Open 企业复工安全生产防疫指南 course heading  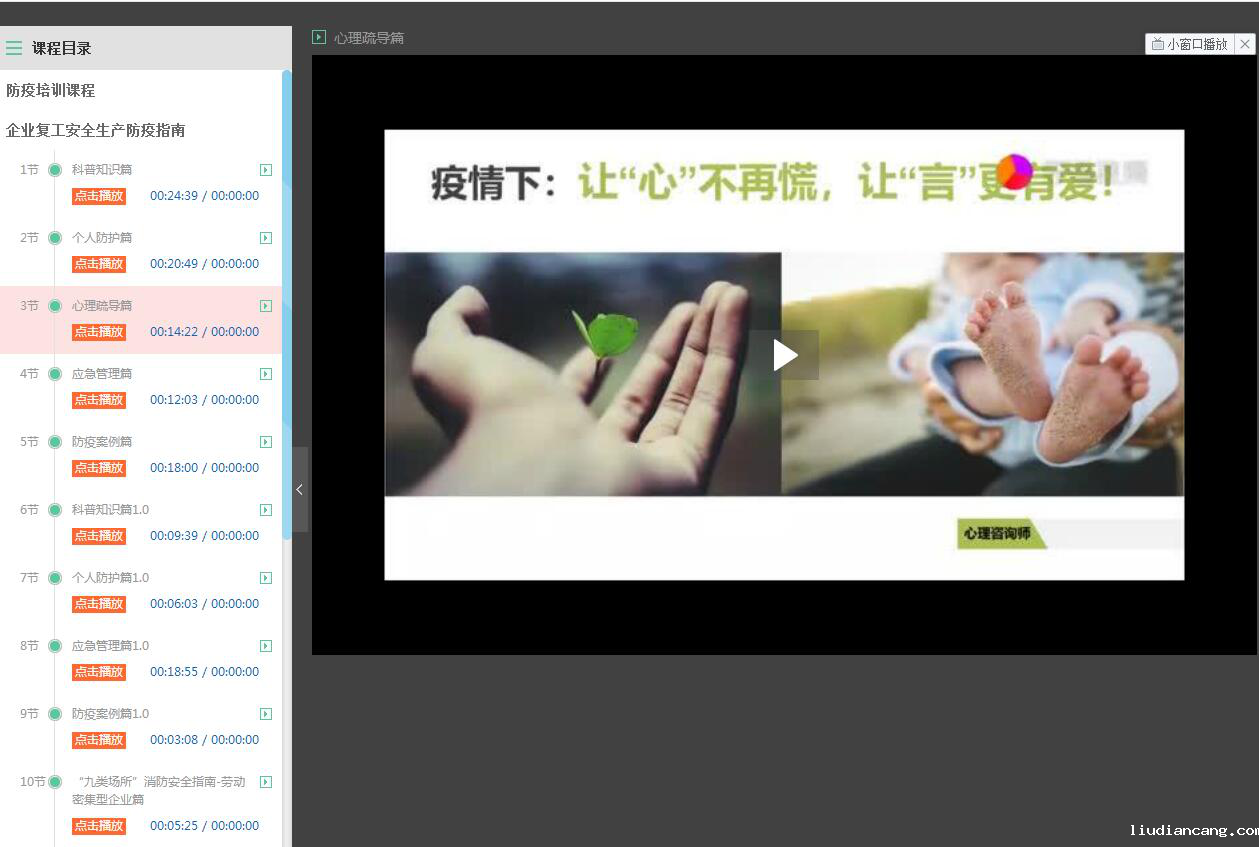96,130
